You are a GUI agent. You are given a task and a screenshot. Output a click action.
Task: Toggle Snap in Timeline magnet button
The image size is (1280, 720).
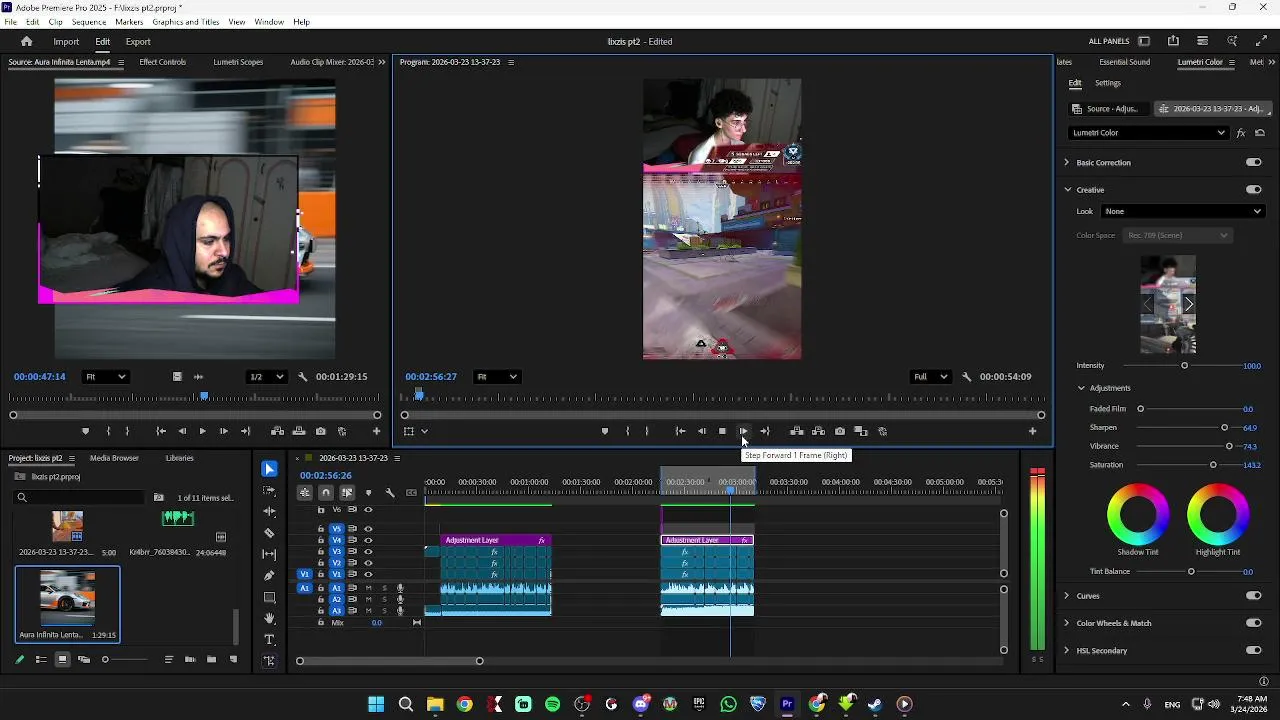(326, 492)
